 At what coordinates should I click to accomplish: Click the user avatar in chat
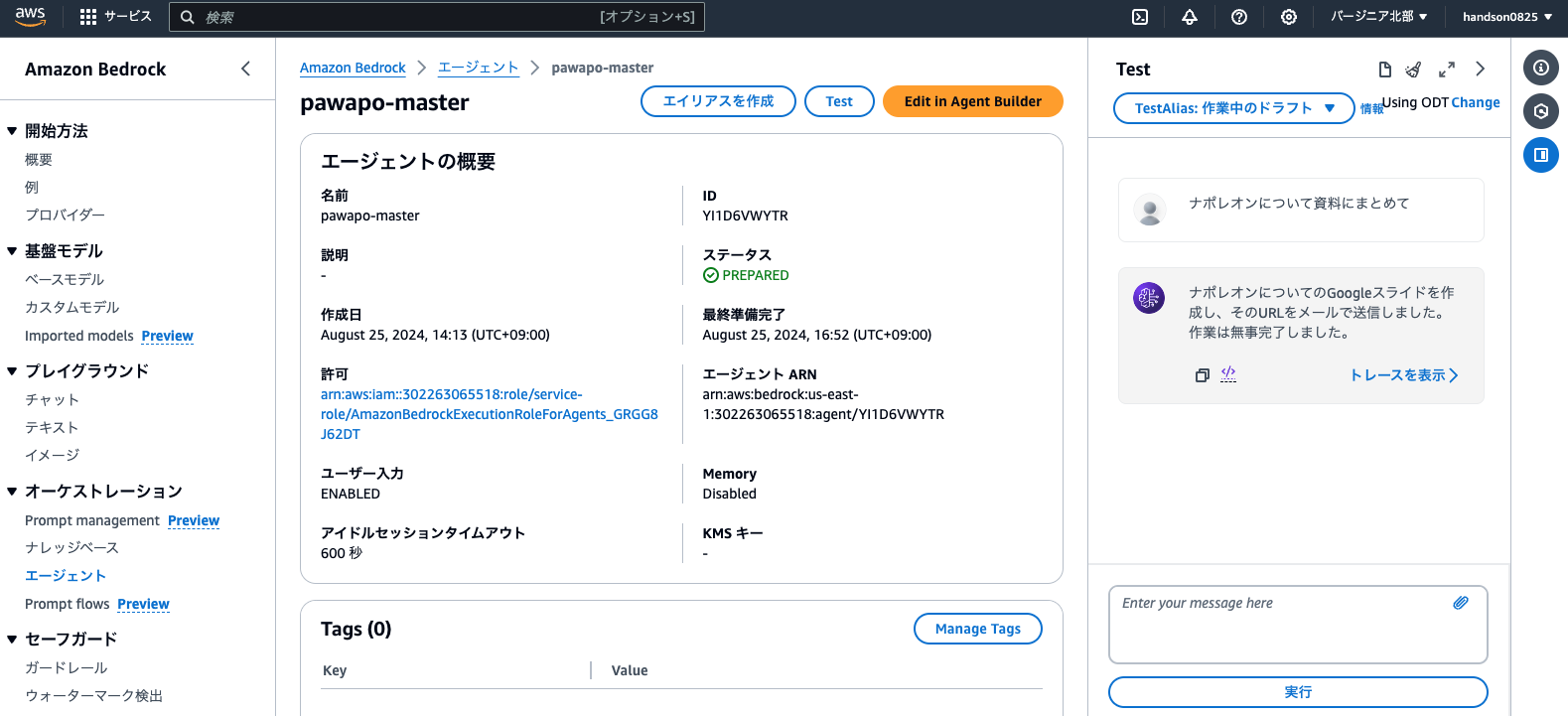[1150, 210]
